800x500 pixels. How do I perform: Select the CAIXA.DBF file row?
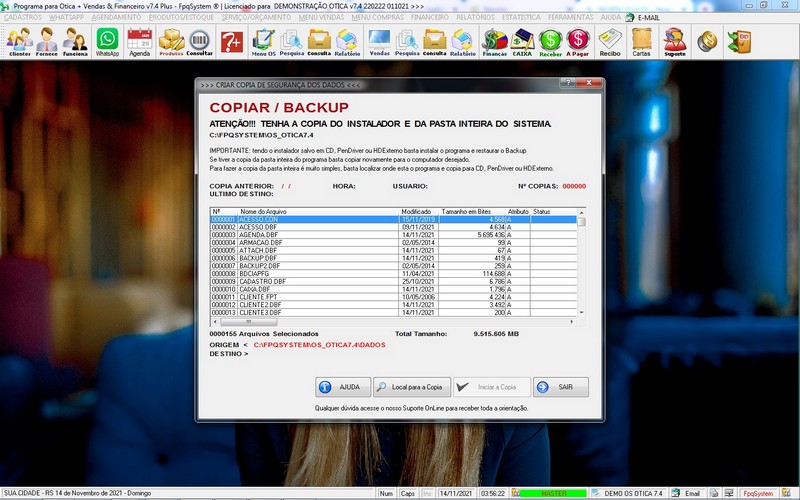(393, 289)
